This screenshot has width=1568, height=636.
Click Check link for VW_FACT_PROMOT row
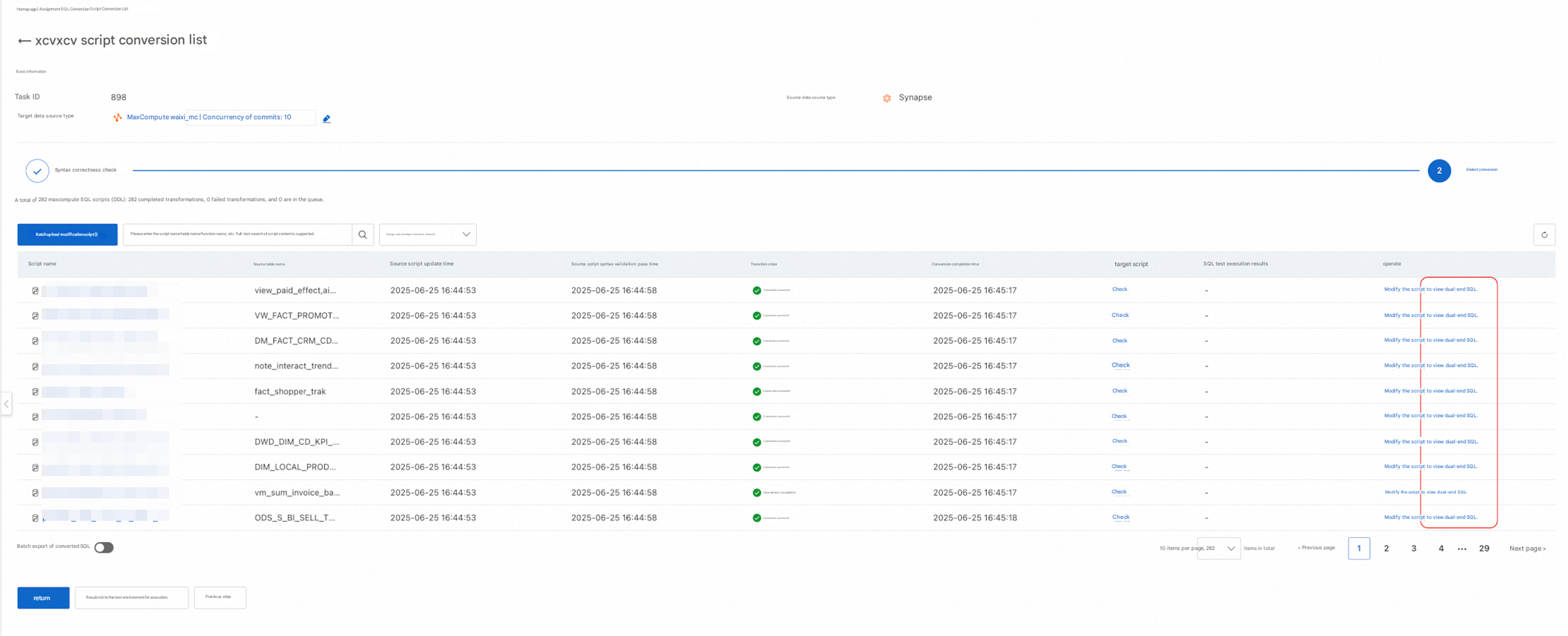[x=1119, y=315]
